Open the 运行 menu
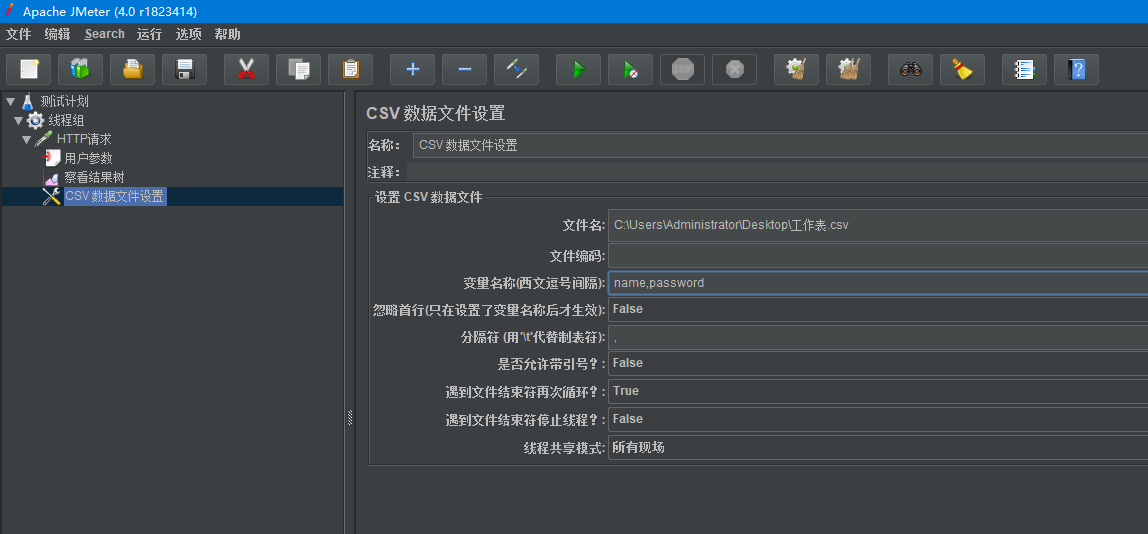 (149, 34)
